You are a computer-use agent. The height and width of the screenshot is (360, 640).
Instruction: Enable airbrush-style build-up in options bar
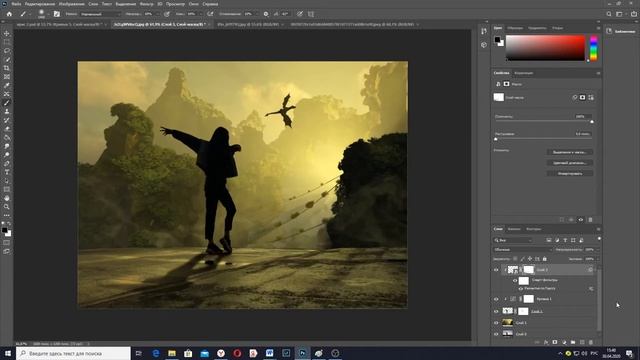(x=210, y=14)
